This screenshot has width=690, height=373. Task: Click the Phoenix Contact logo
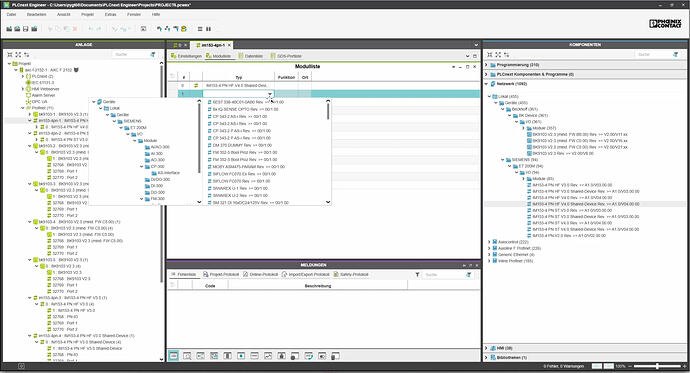click(665, 24)
